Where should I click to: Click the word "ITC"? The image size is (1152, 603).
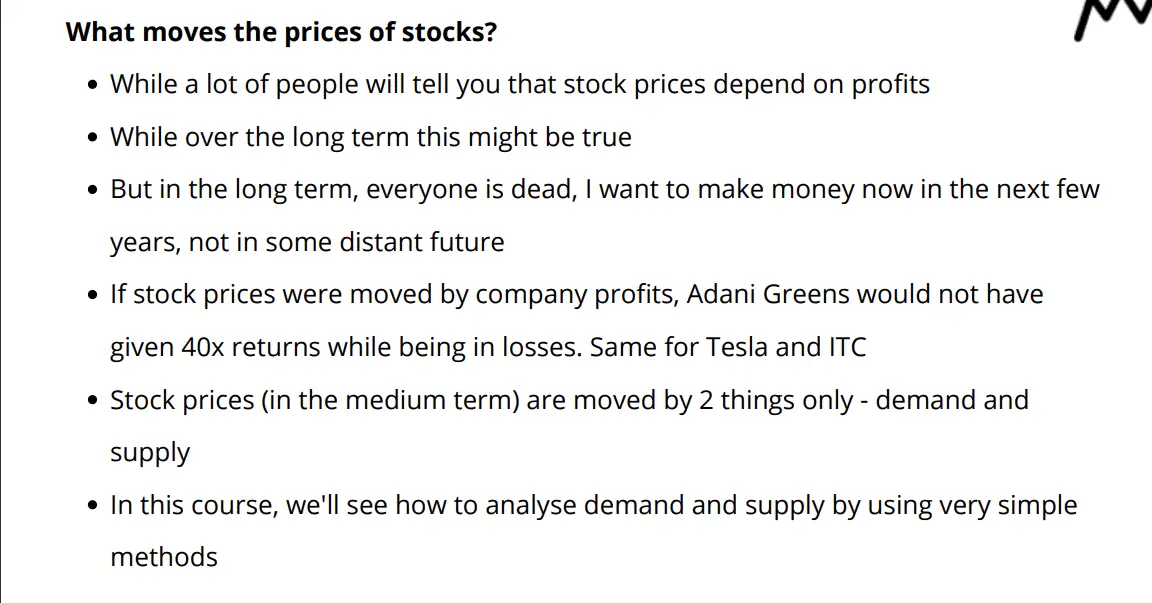(x=847, y=348)
